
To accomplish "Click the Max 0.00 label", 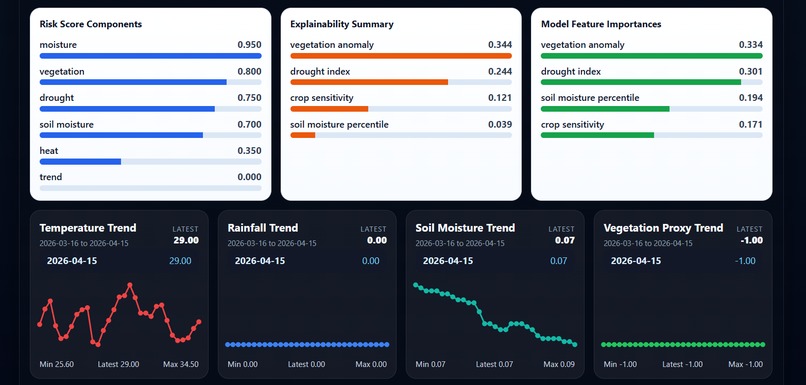I will point(371,364).
